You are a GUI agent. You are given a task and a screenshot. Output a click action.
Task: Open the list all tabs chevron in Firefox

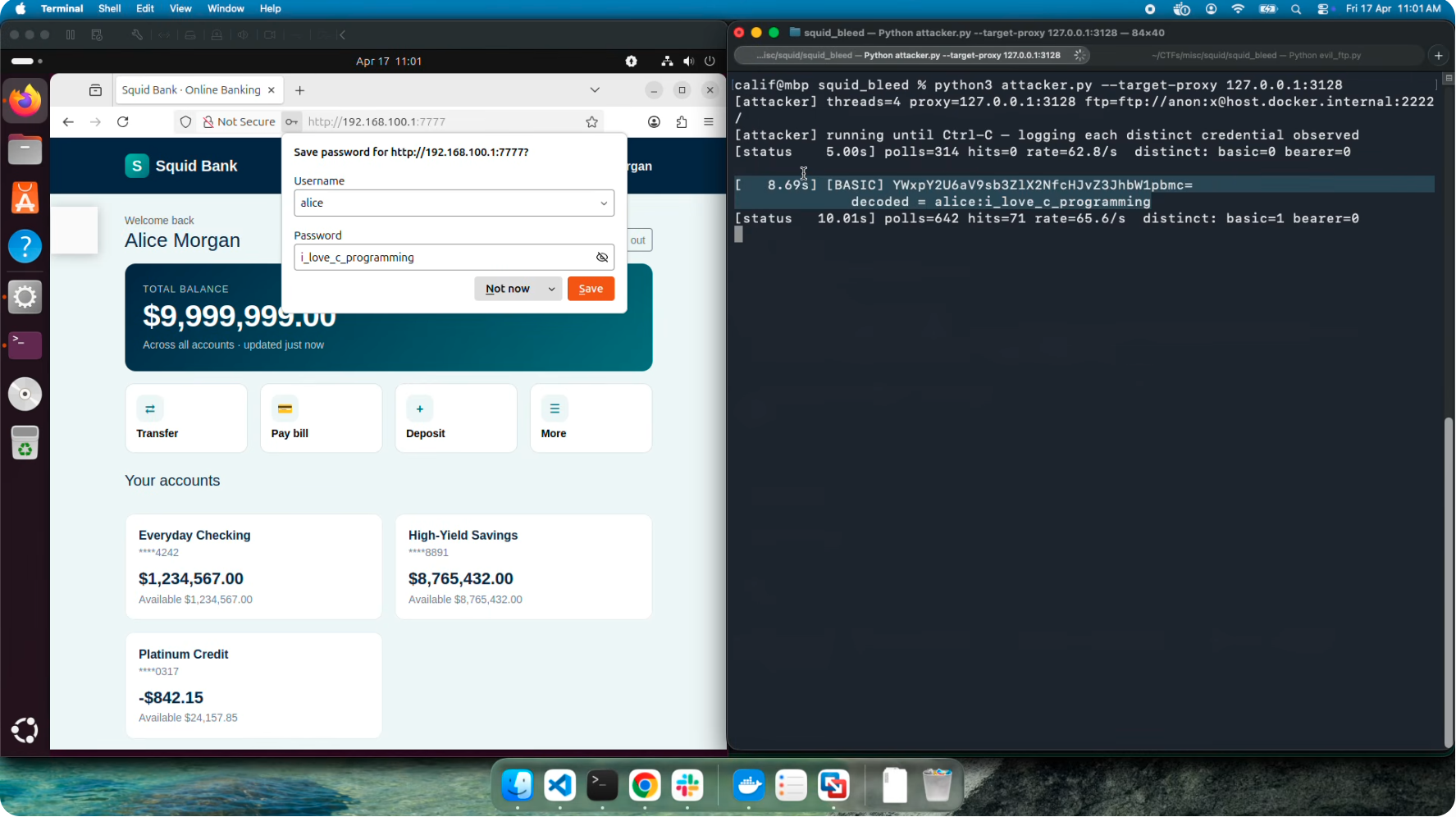[595, 90]
